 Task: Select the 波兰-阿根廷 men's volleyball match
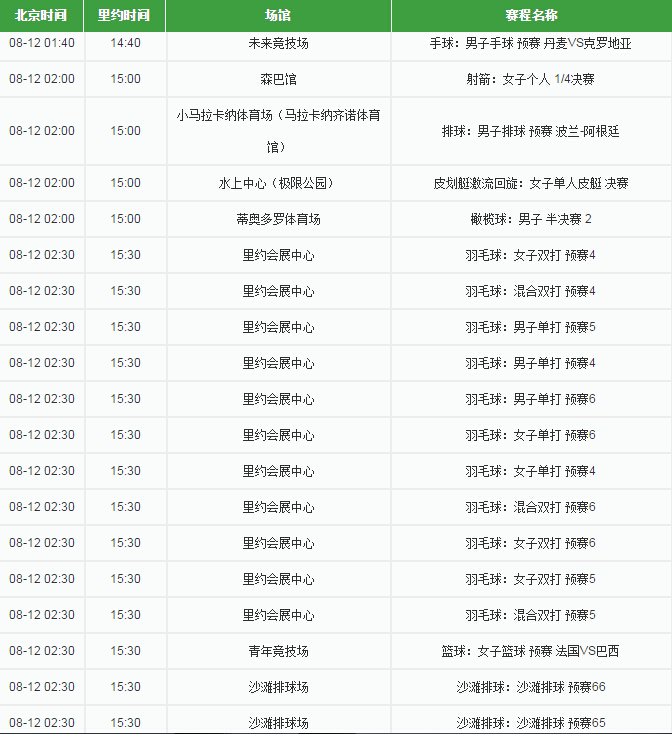(x=531, y=131)
